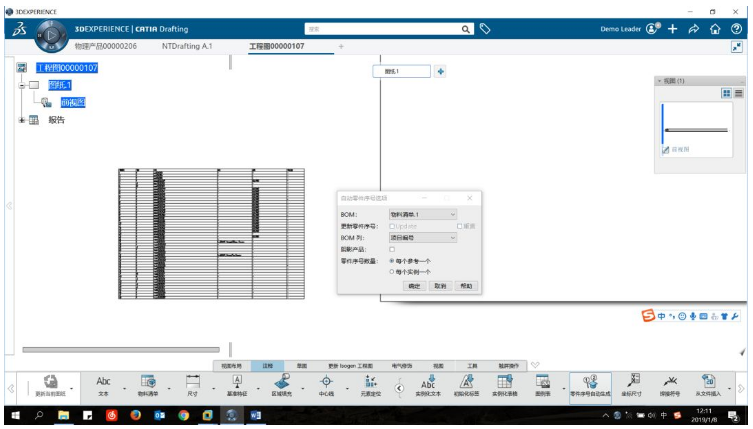
Task: Select 前视图 in the tree
Action: (73, 102)
